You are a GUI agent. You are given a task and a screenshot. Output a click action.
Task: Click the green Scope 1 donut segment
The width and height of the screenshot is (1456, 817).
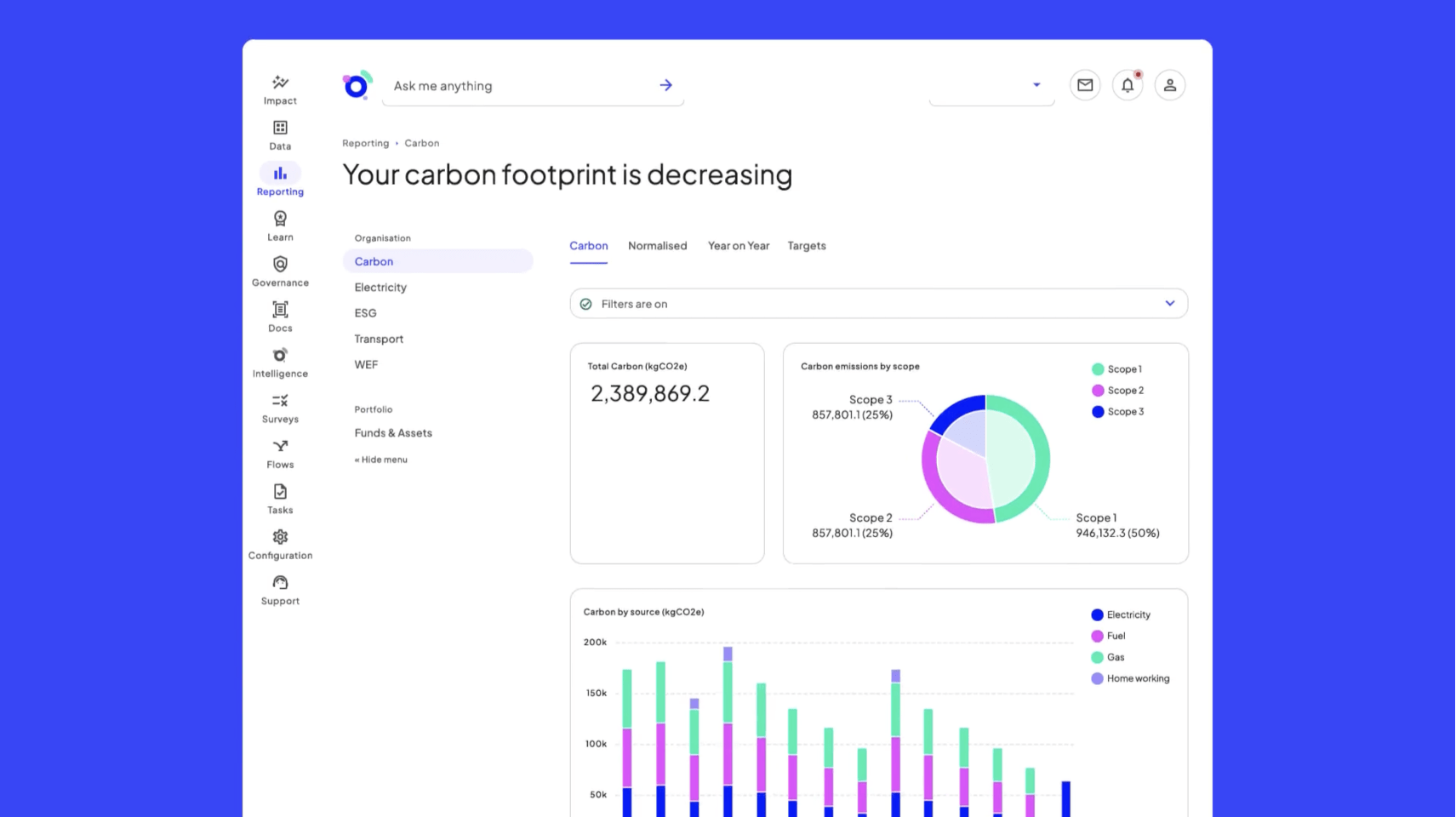(x=1042, y=460)
